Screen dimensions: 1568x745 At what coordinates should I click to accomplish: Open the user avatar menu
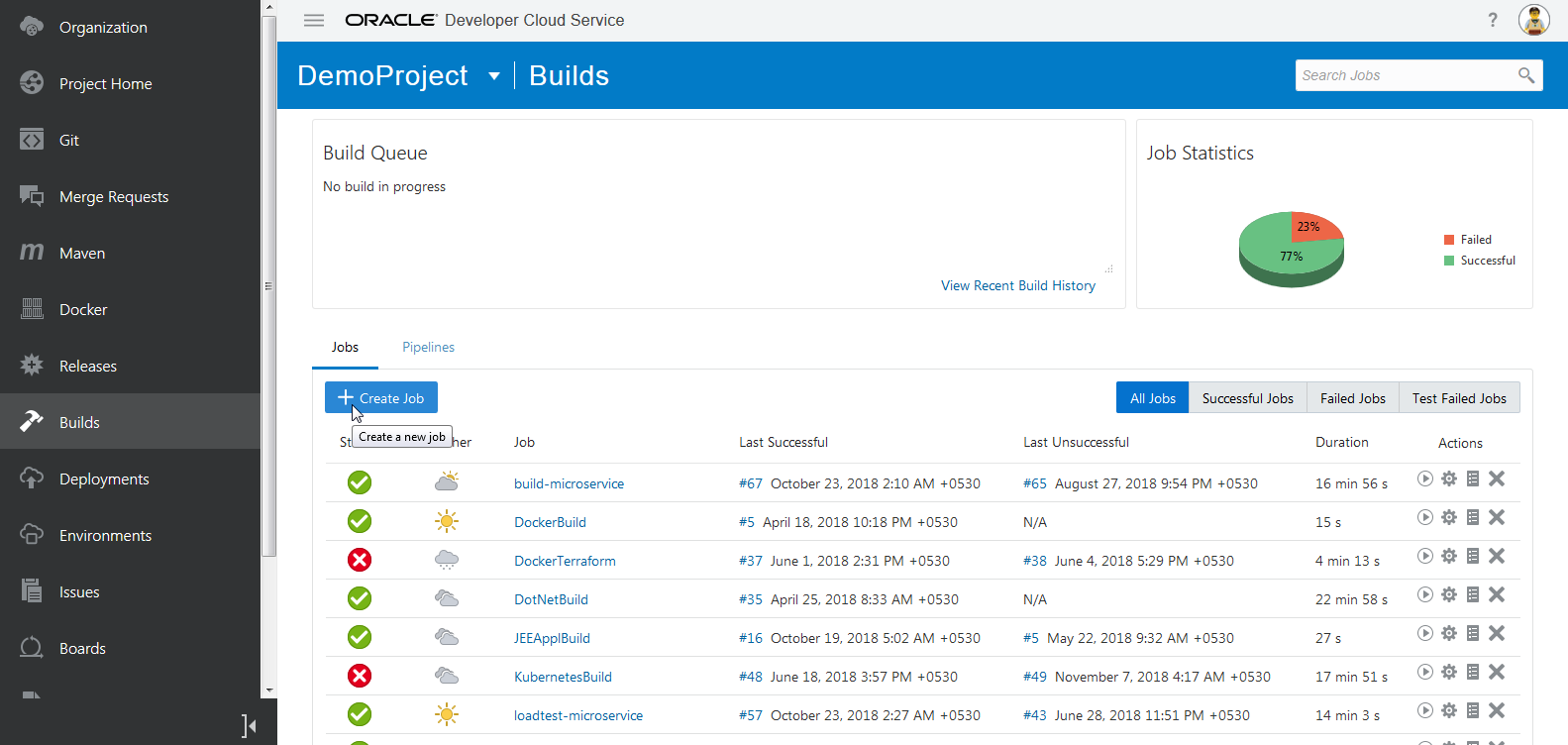tap(1533, 20)
